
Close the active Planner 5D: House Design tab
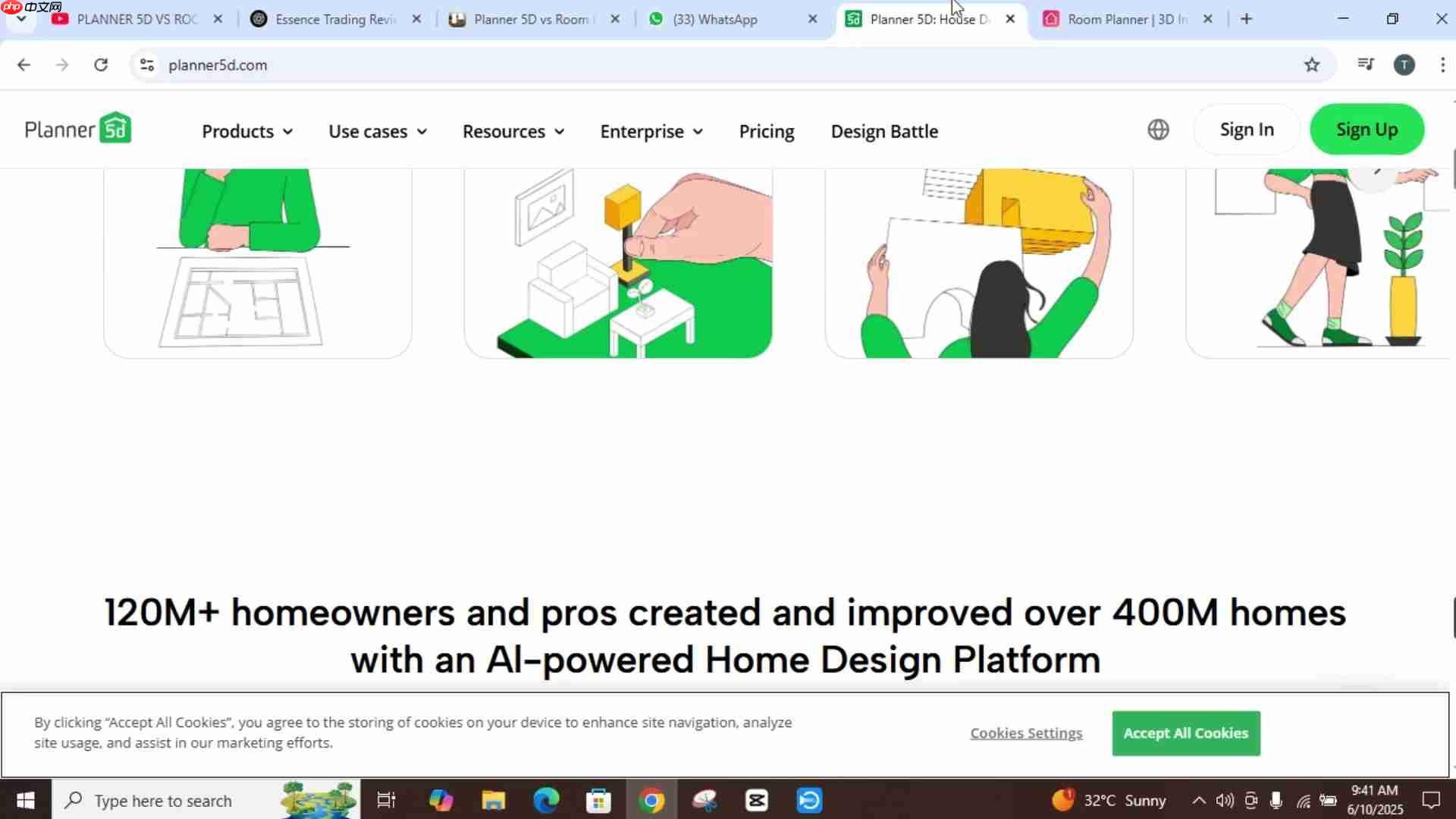1010,19
